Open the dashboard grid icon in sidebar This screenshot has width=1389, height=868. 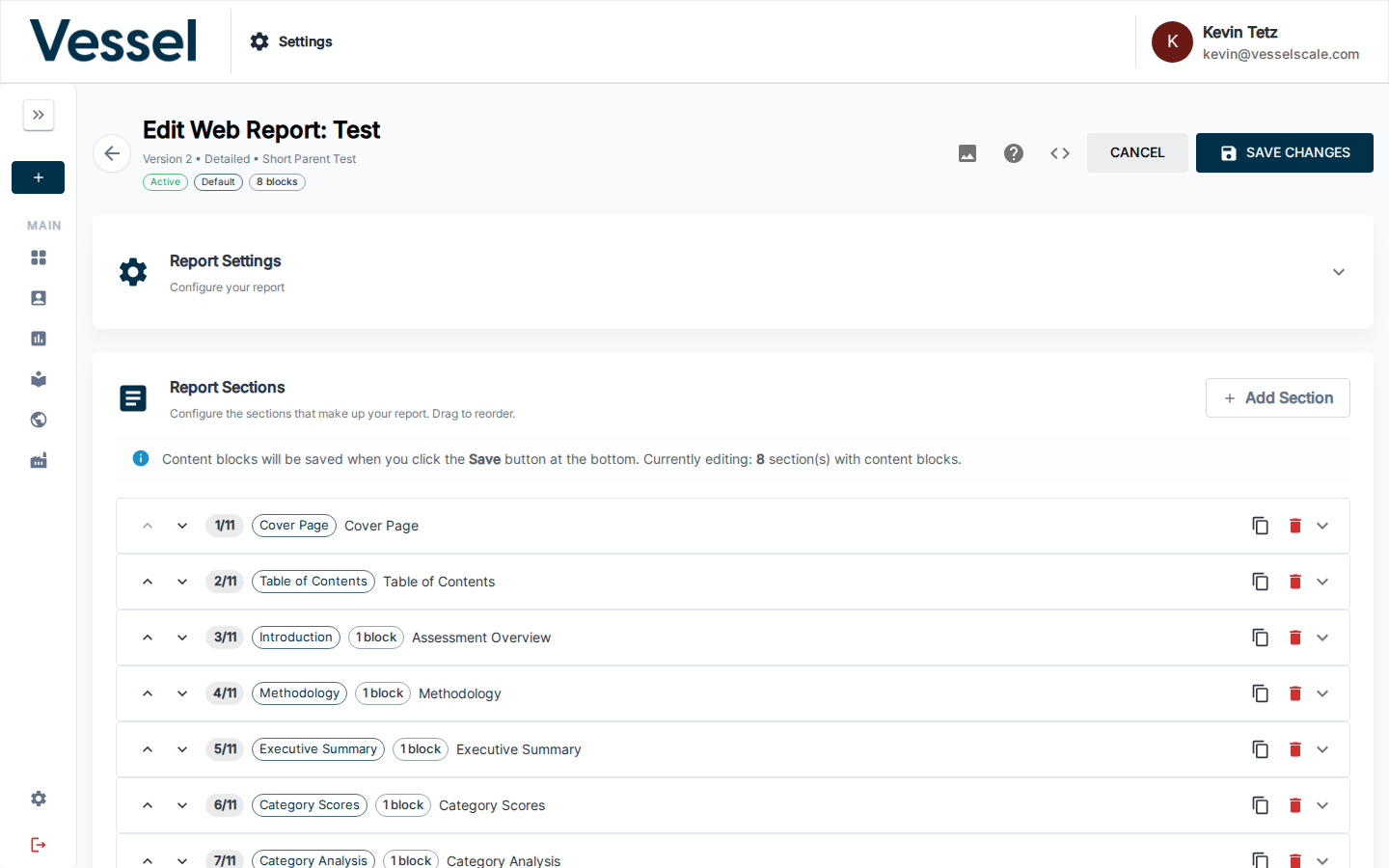point(39,258)
